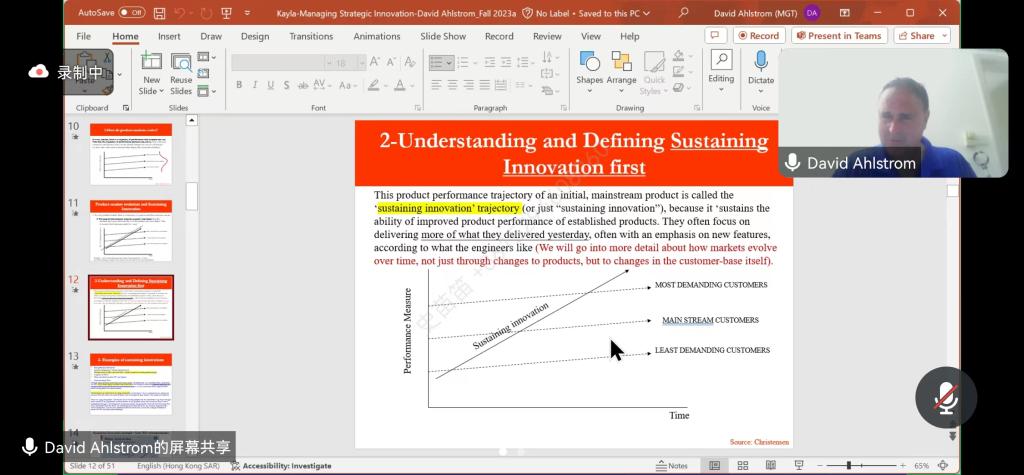Open the Transitions tab
The image size is (1024, 475).
click(x=311, y=36)
